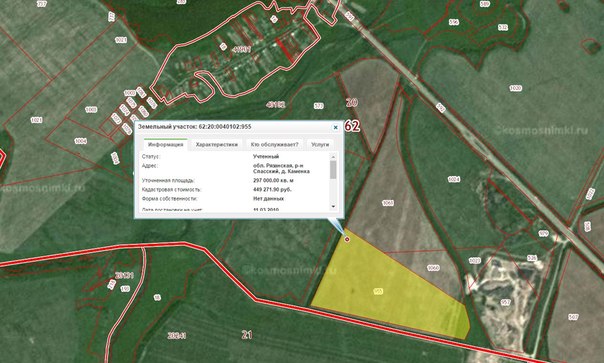Click parcel label 1004 on map
This screenshot has height=363, width=604.
coord(81,141)
